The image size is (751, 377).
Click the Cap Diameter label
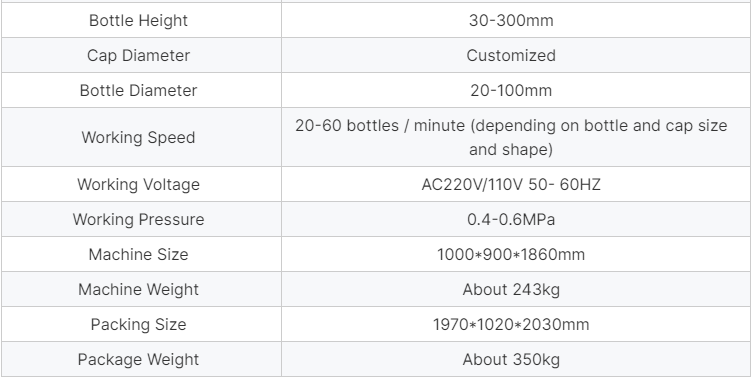point(138,56)
